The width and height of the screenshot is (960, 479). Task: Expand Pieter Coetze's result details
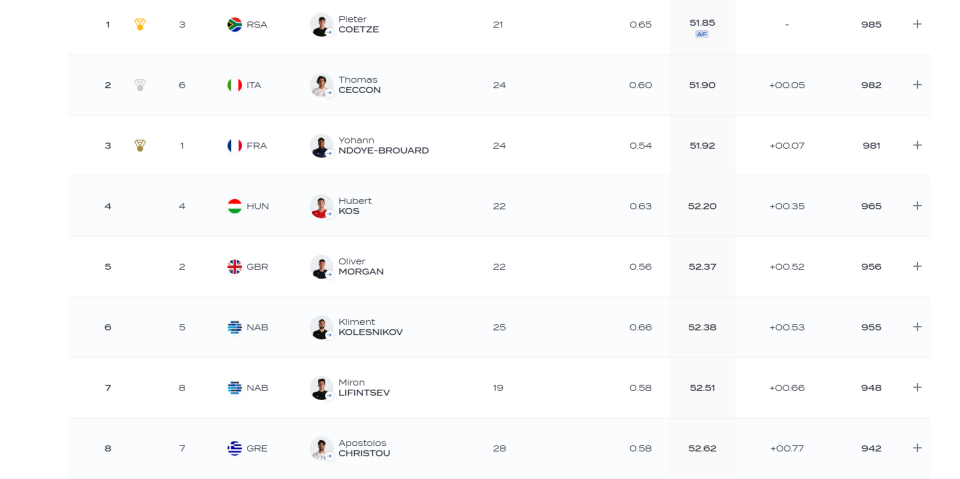917,25
